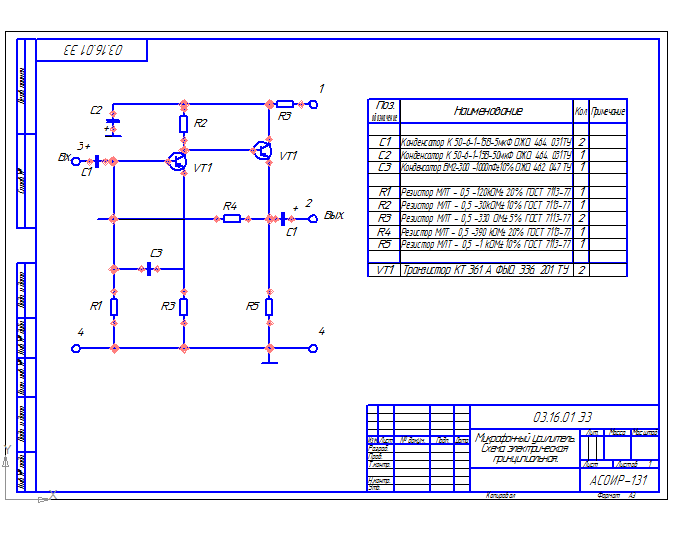Select the terminal circle labeled 1
689x553 pixels.
pyautogui.click(x=313, y=105)
